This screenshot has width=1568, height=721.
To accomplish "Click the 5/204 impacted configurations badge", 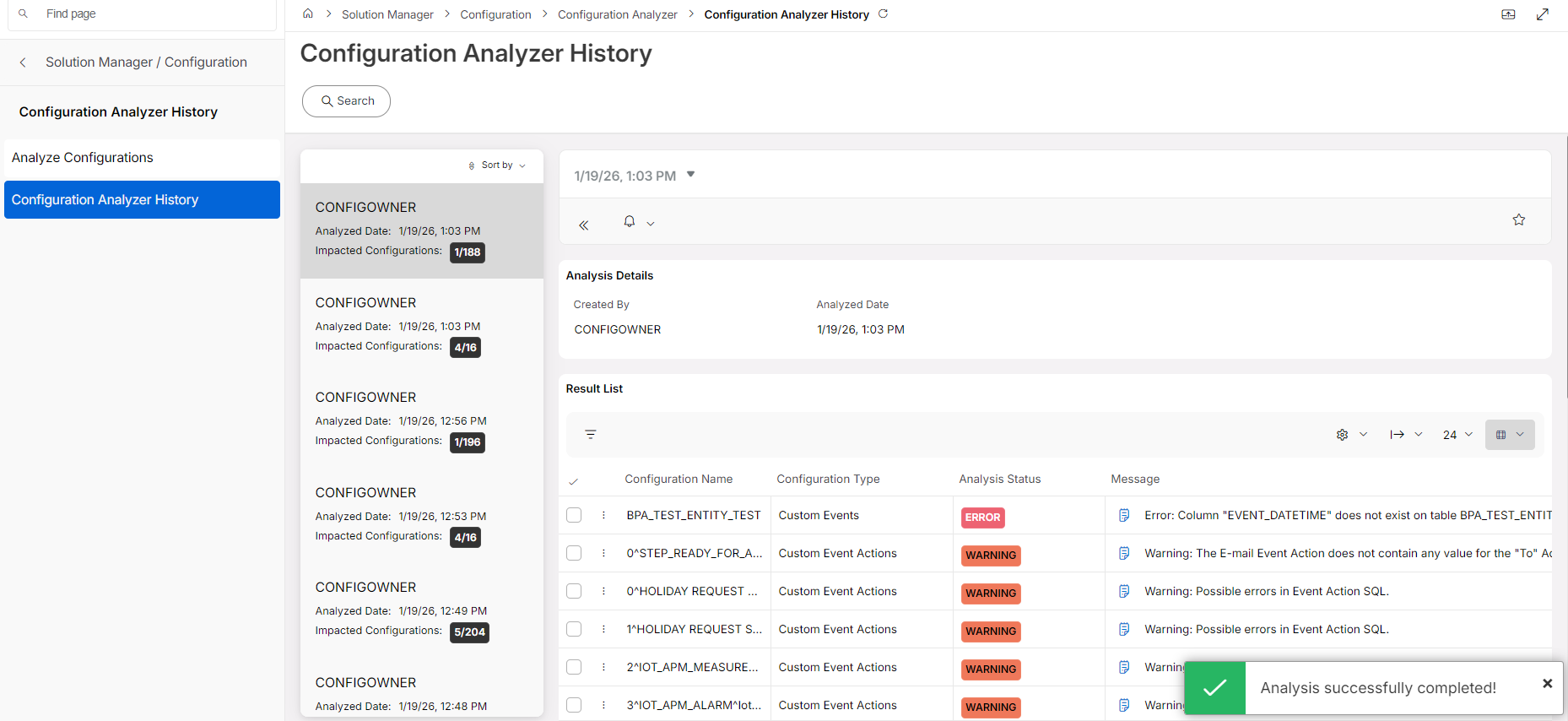I will point(469,632).
